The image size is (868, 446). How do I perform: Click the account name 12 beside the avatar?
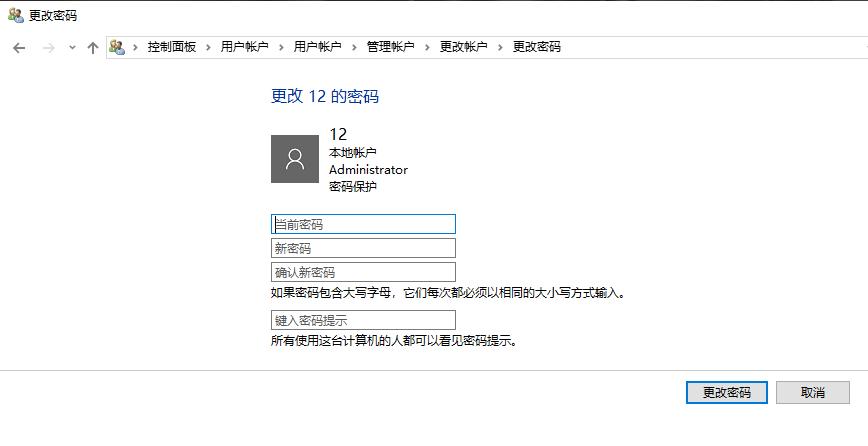pos(338,134)
